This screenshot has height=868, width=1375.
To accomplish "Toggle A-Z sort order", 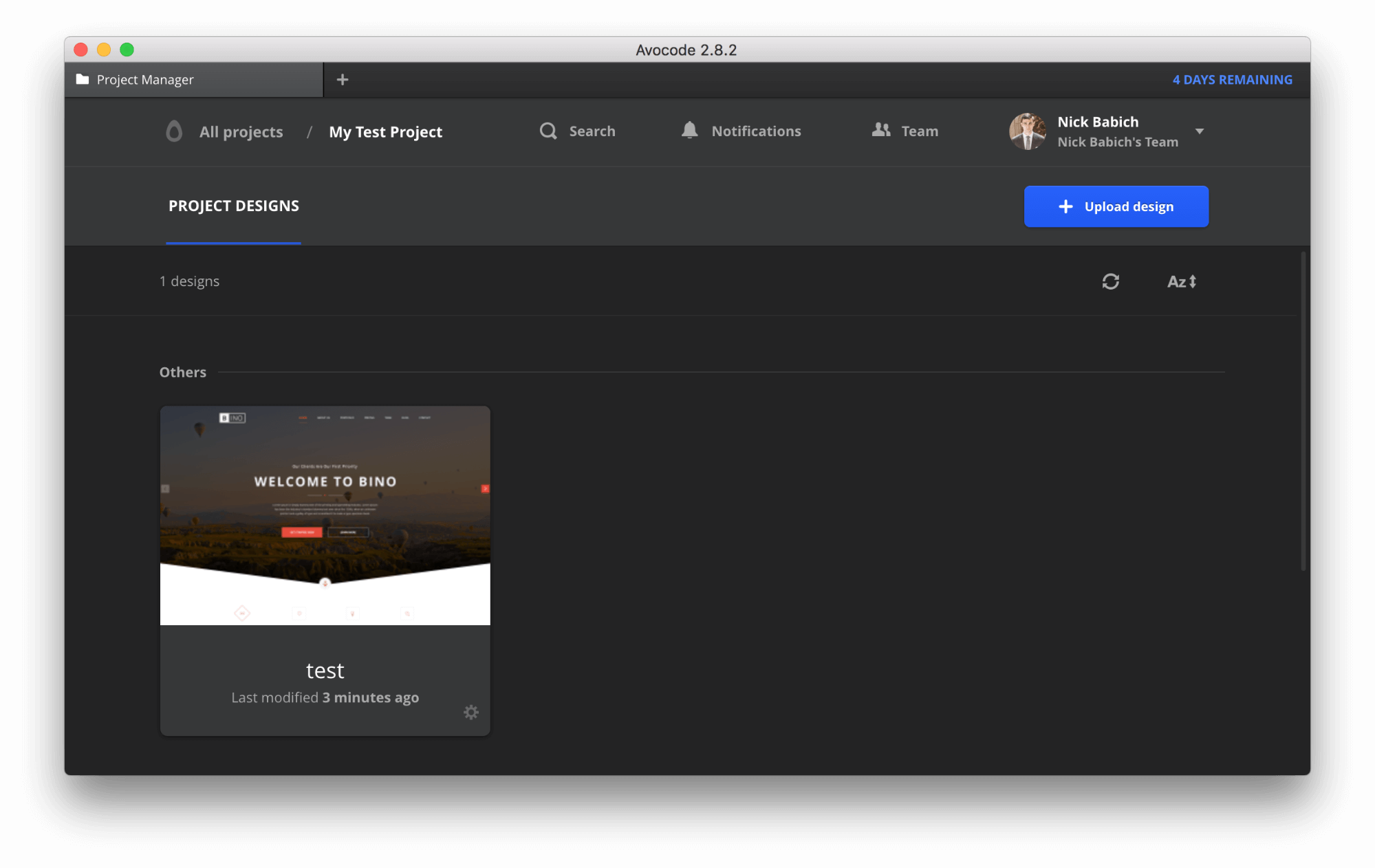I will (x=1182, y=281).
